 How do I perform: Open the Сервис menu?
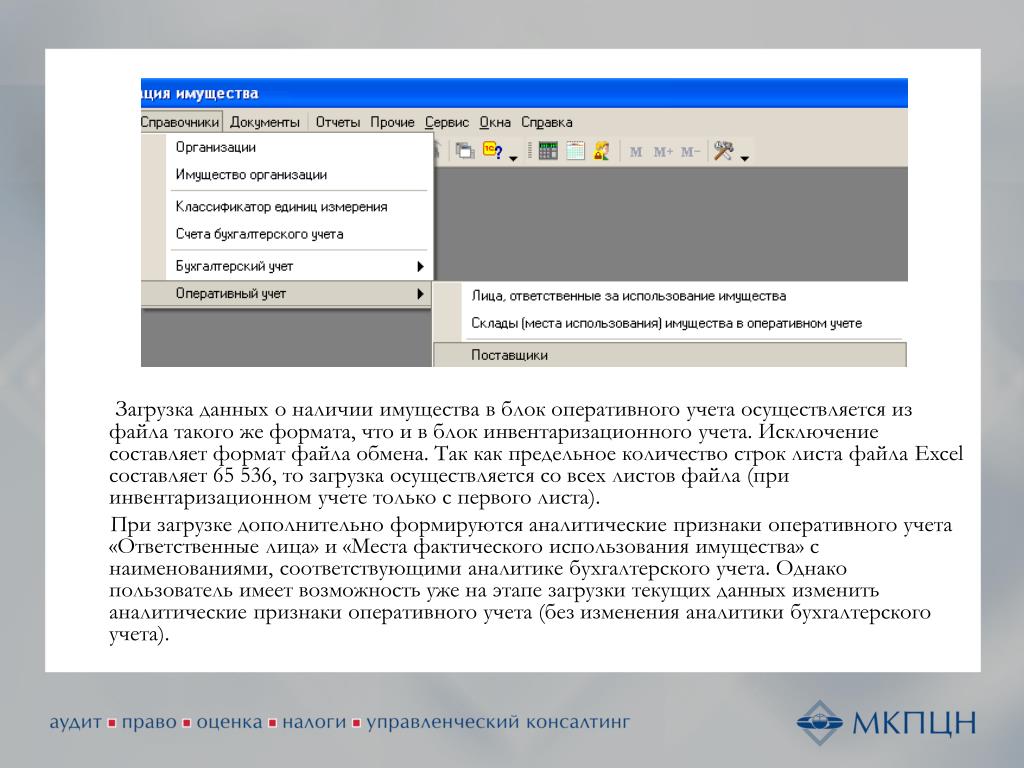tap(447, 122)
